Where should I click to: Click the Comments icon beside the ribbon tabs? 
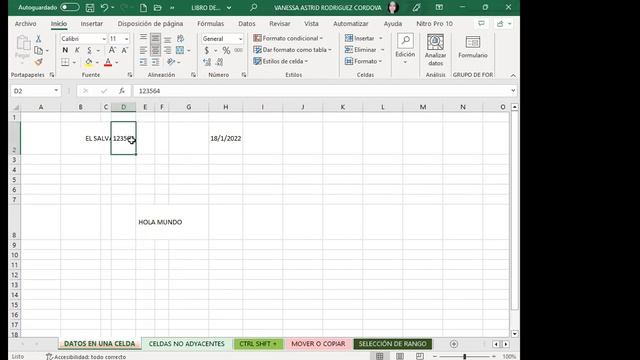tap(482, 24)
